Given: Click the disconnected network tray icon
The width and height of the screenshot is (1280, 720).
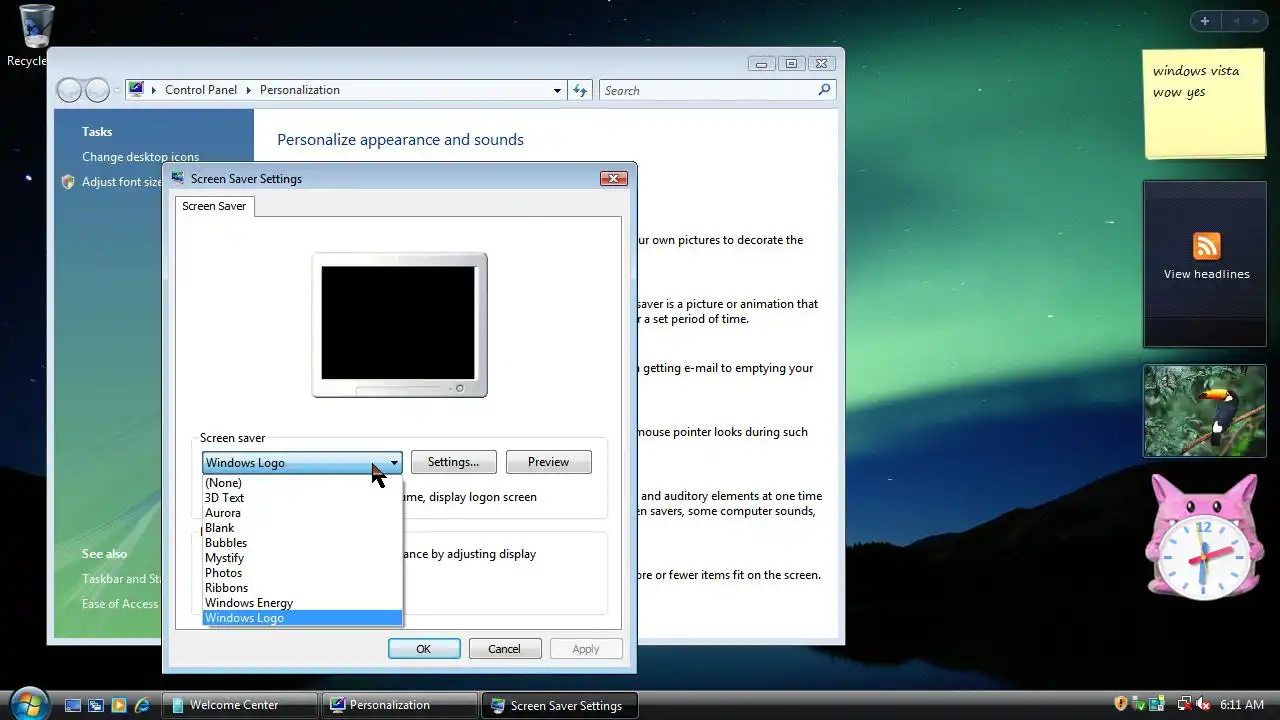Looking at the screenshot, I should click(x=1184, y=704).
